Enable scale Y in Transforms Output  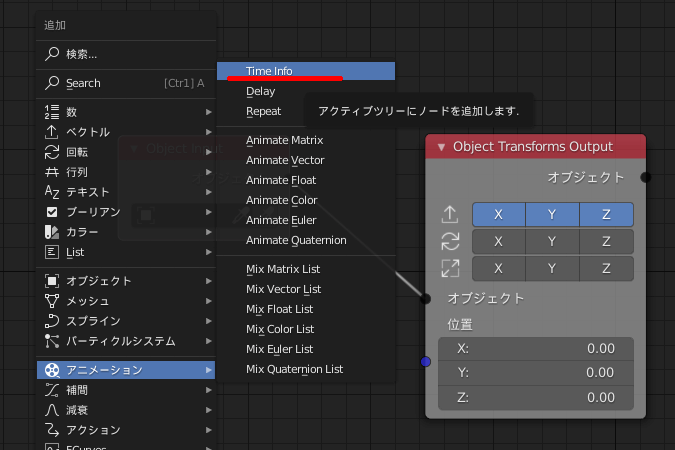click(x=553, y=269)
